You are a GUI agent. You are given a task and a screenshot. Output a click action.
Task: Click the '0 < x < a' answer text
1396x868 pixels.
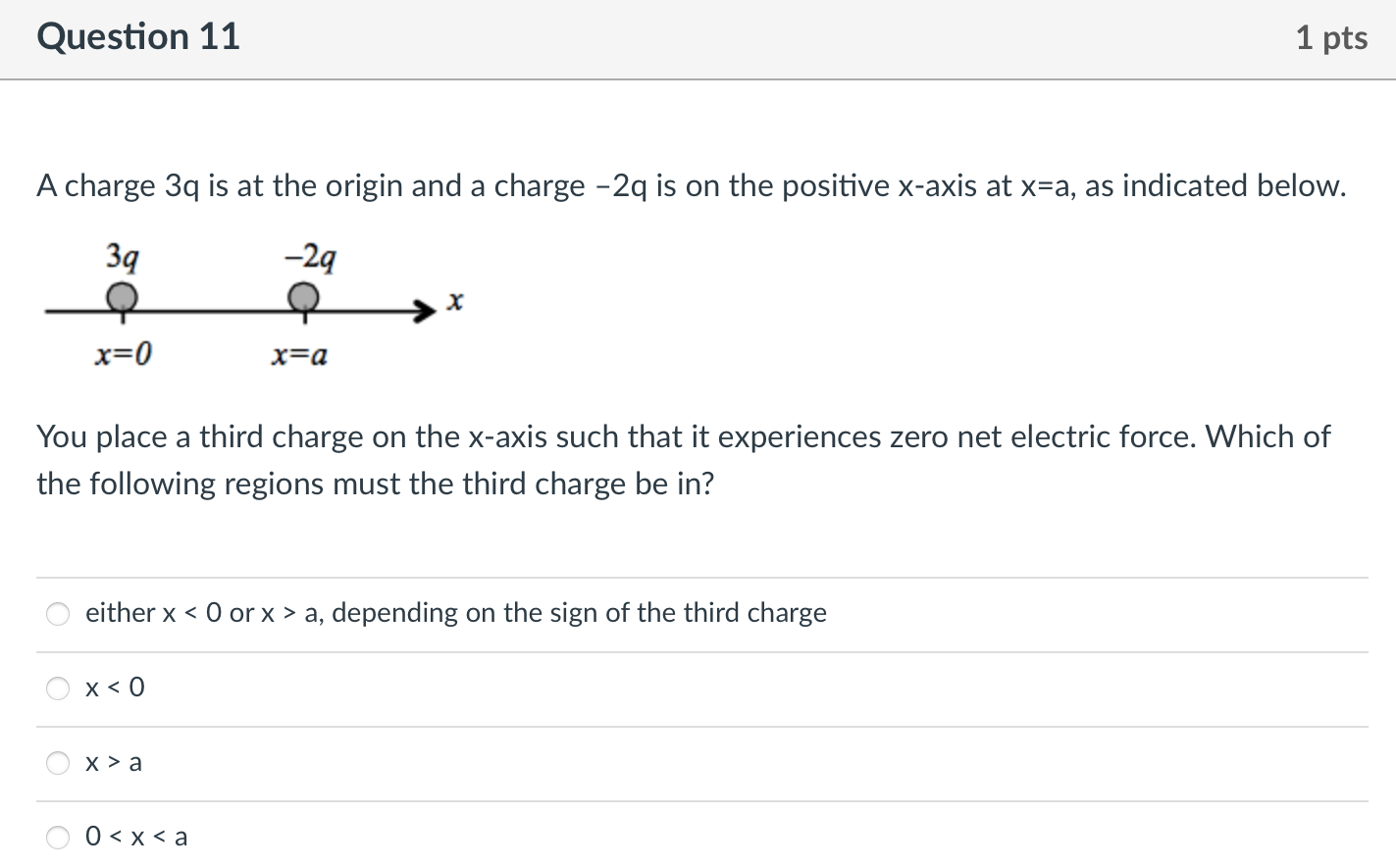(x=136, y=837)
